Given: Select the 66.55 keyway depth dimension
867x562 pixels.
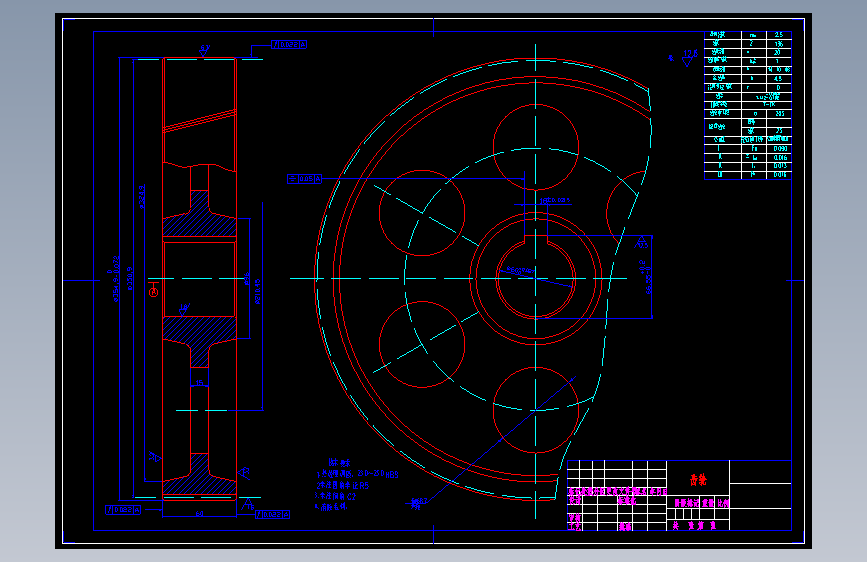Looking at the screenshot, I should click(647, 277).
